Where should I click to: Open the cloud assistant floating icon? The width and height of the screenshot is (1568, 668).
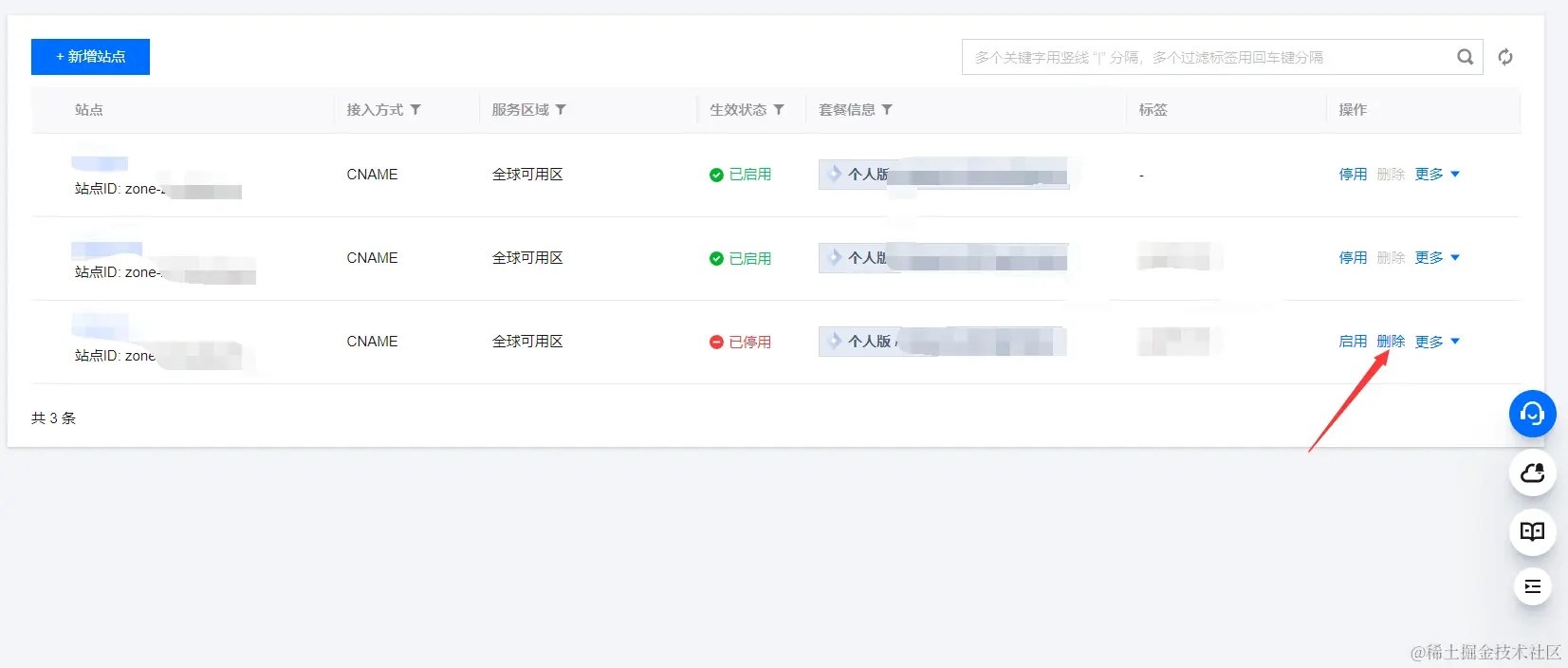point(1532,473)
